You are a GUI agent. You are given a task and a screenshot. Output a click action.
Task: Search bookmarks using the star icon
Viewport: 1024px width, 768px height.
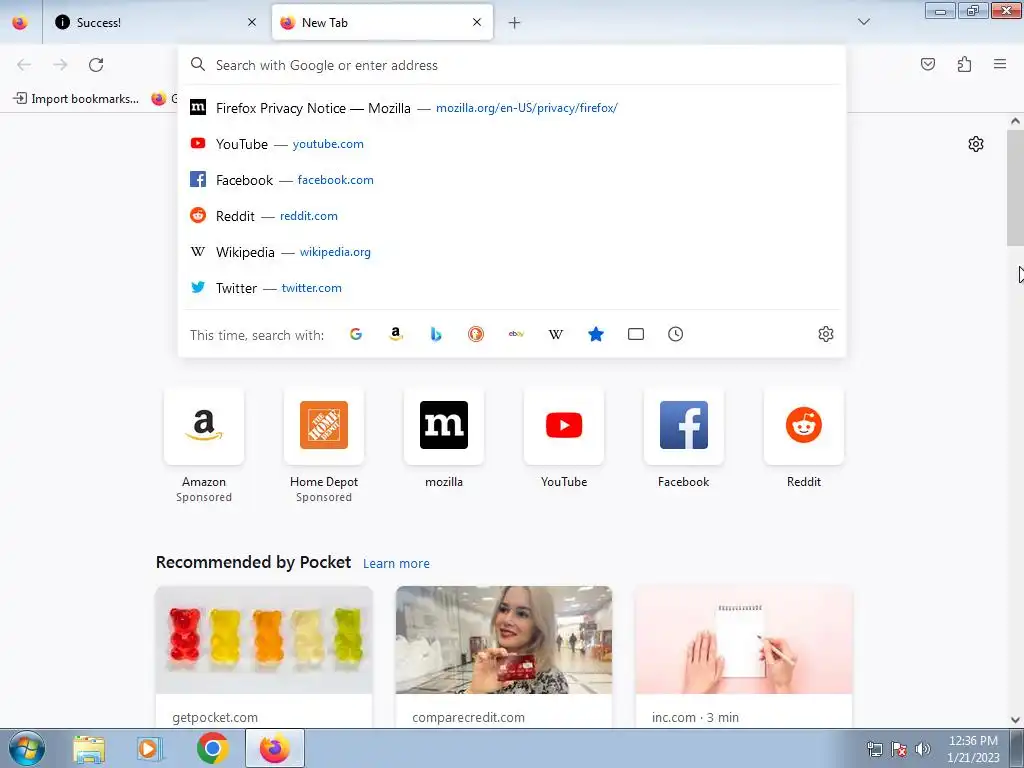(596, 334)
